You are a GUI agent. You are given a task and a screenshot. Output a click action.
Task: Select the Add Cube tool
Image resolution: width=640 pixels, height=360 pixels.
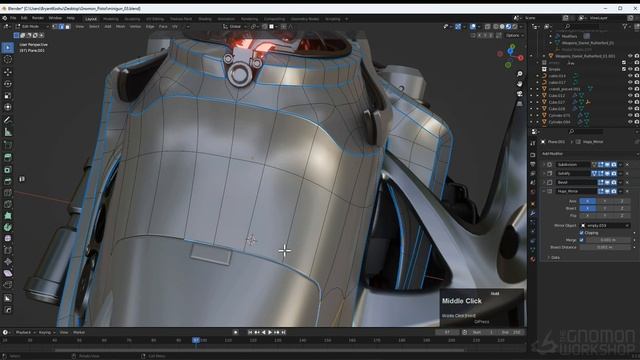tap(8, 145)
